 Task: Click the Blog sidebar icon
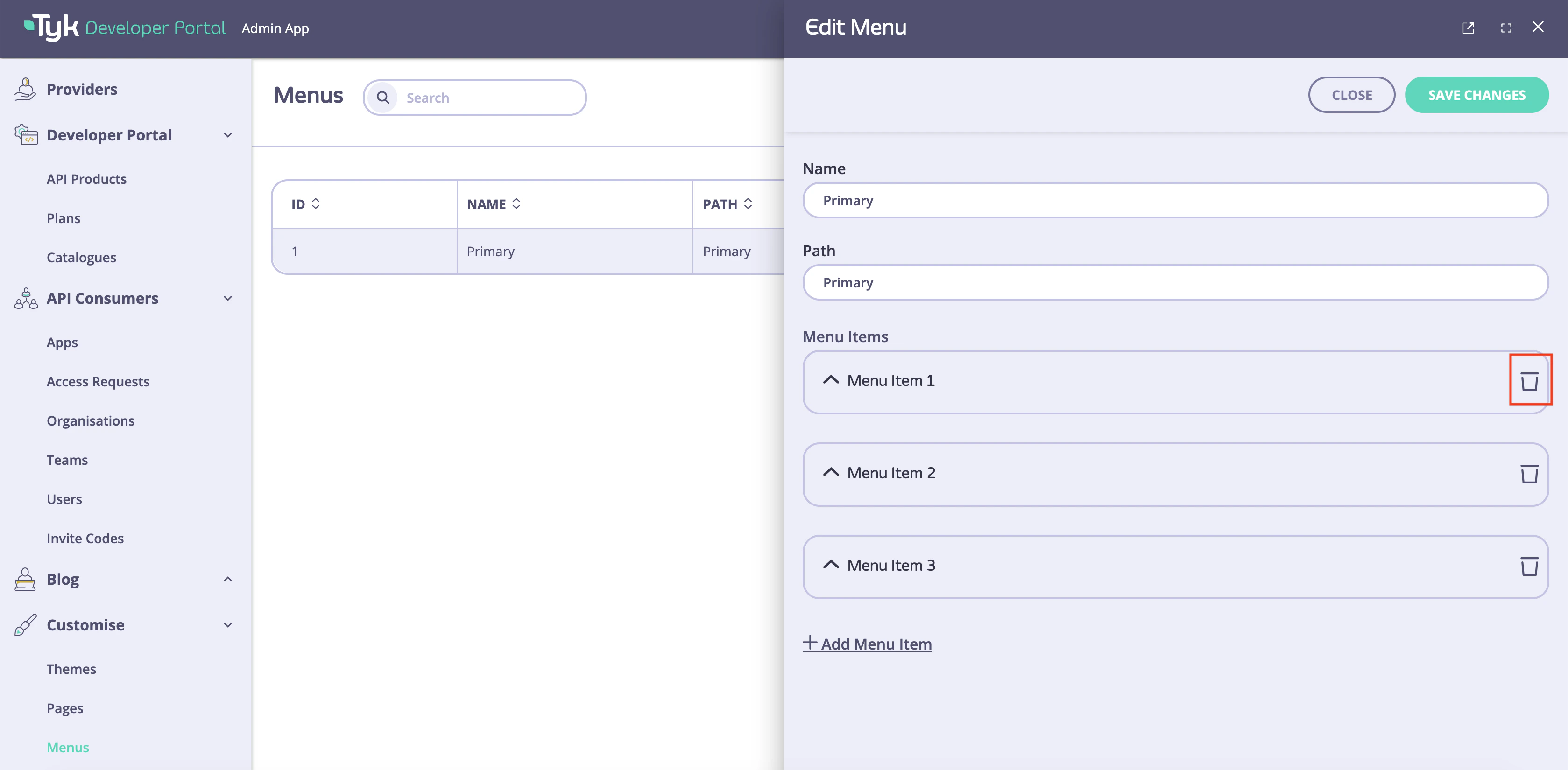click(x=25, y=579)
